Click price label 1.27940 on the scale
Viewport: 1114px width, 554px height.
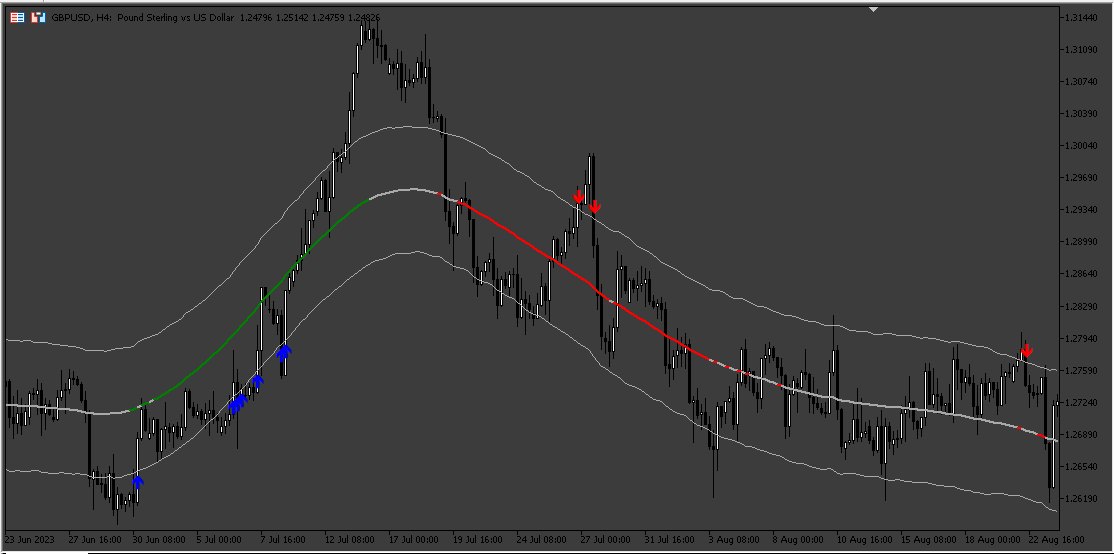click(x=1083, y=338)
